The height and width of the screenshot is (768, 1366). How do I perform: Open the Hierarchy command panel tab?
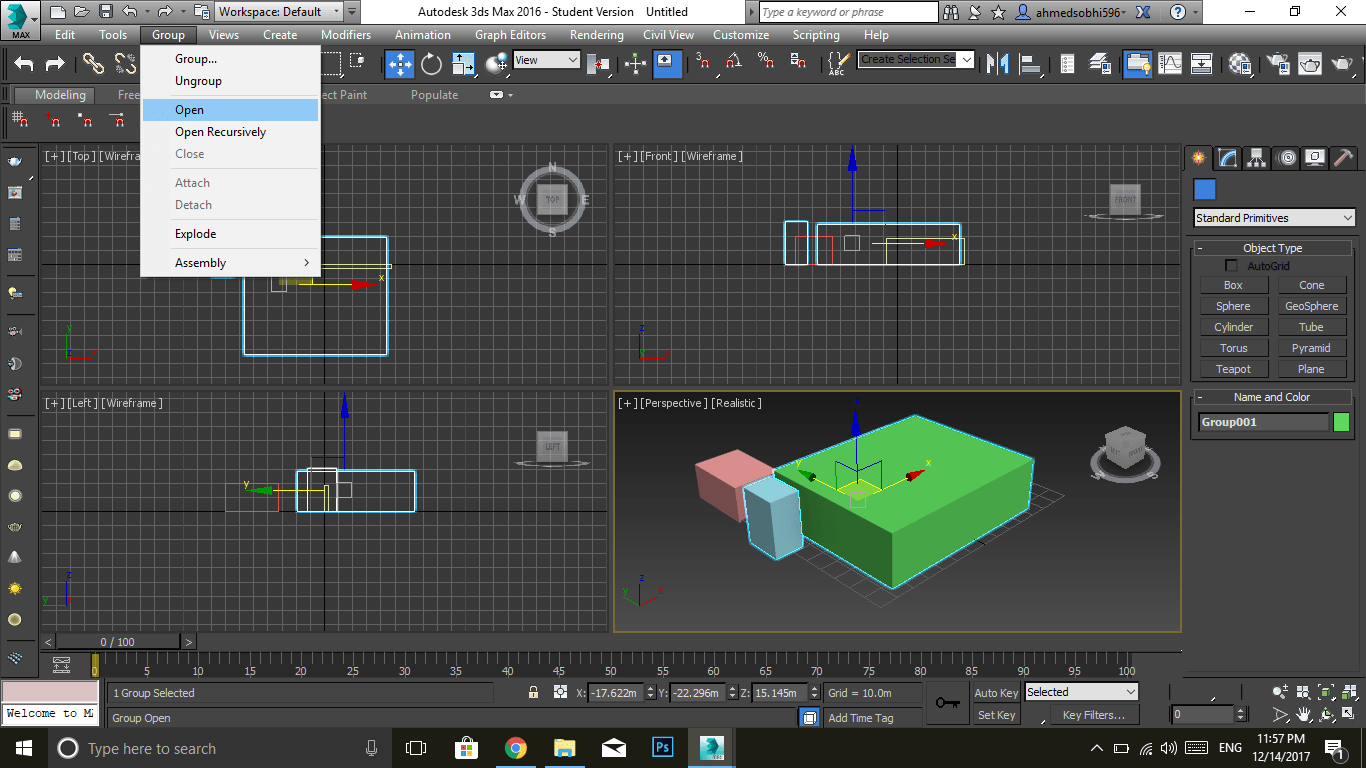1257,158
